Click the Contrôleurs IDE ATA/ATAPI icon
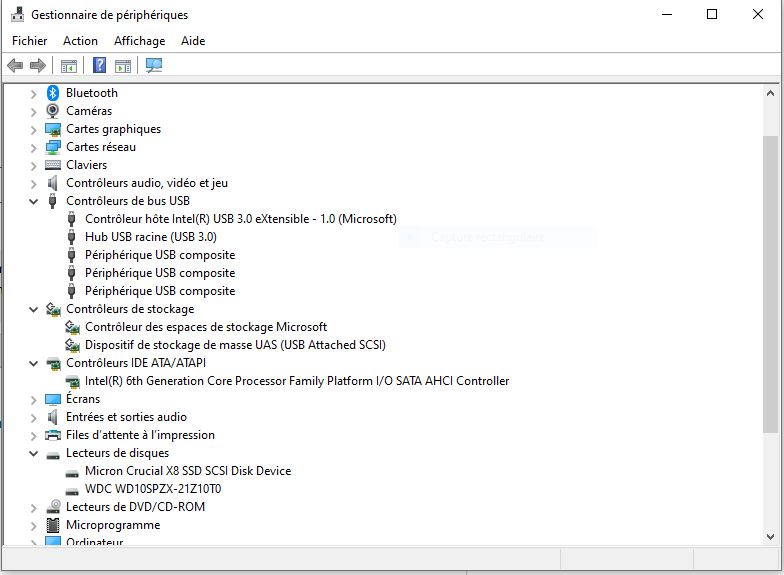Image resolution: width=784 pixels, height=575 pixels. [53, 364]
